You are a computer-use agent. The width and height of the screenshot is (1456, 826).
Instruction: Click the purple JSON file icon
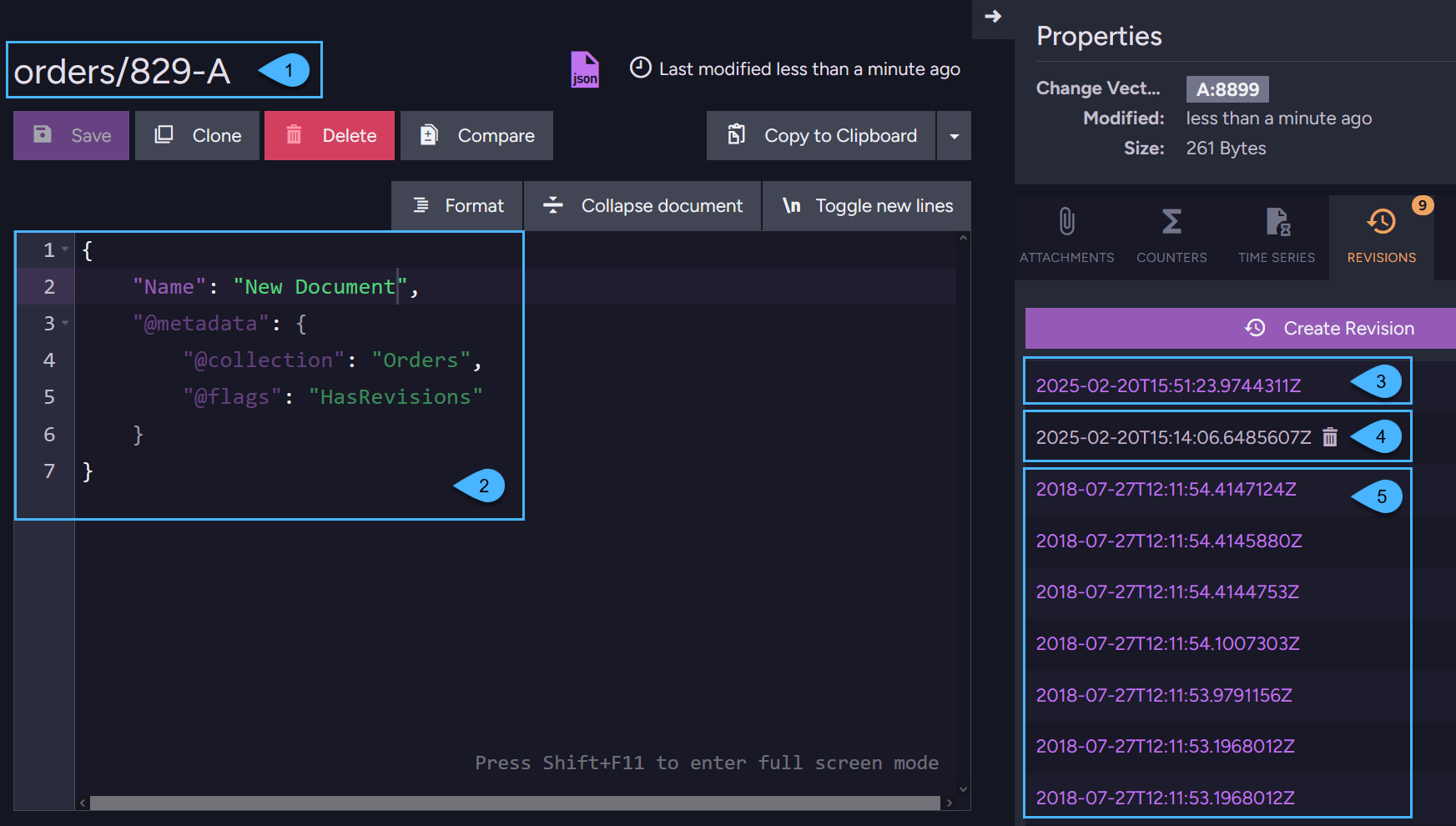[584, 69]
